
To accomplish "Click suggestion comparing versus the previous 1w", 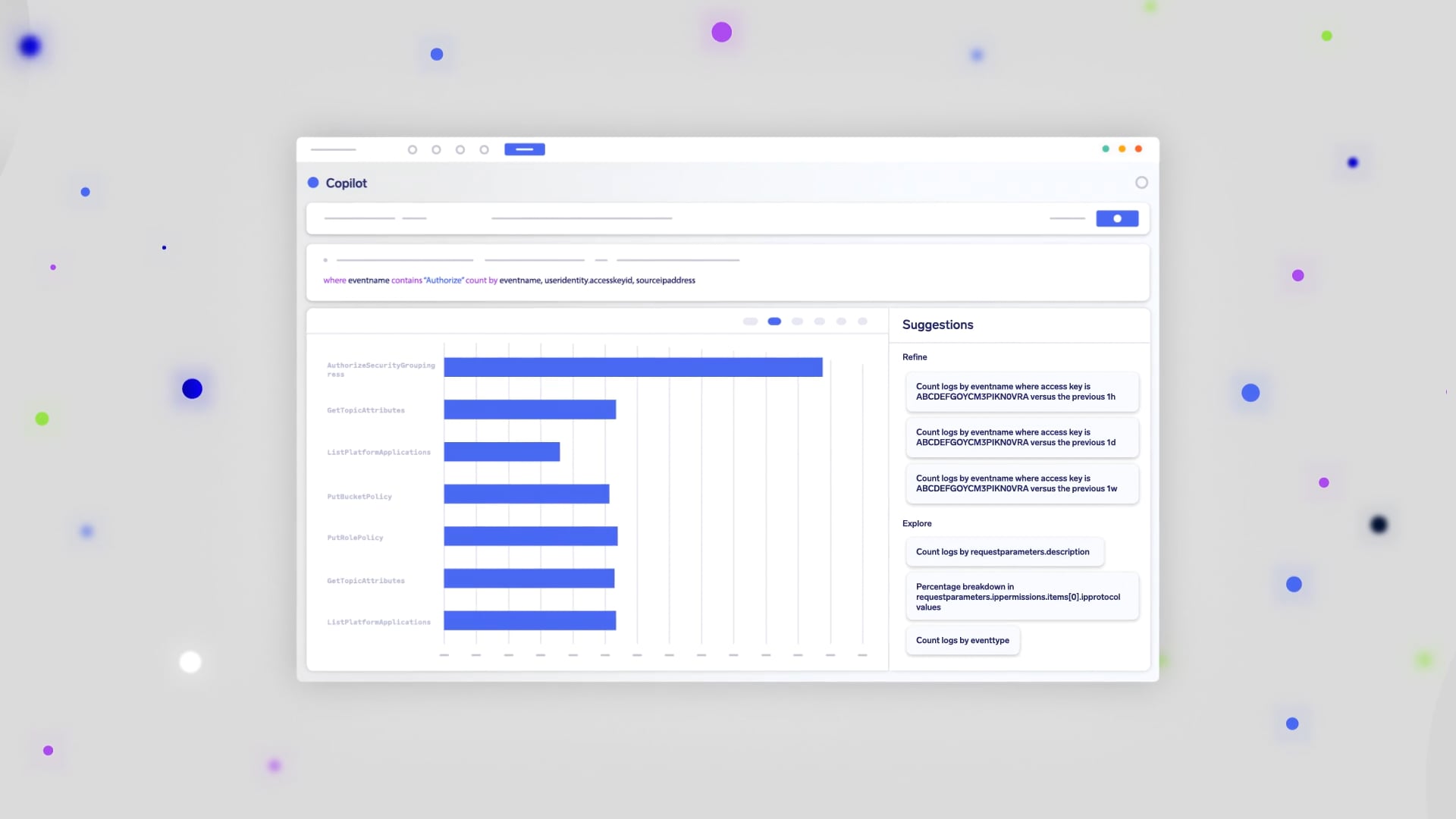I will click(x=1021, y=484).
